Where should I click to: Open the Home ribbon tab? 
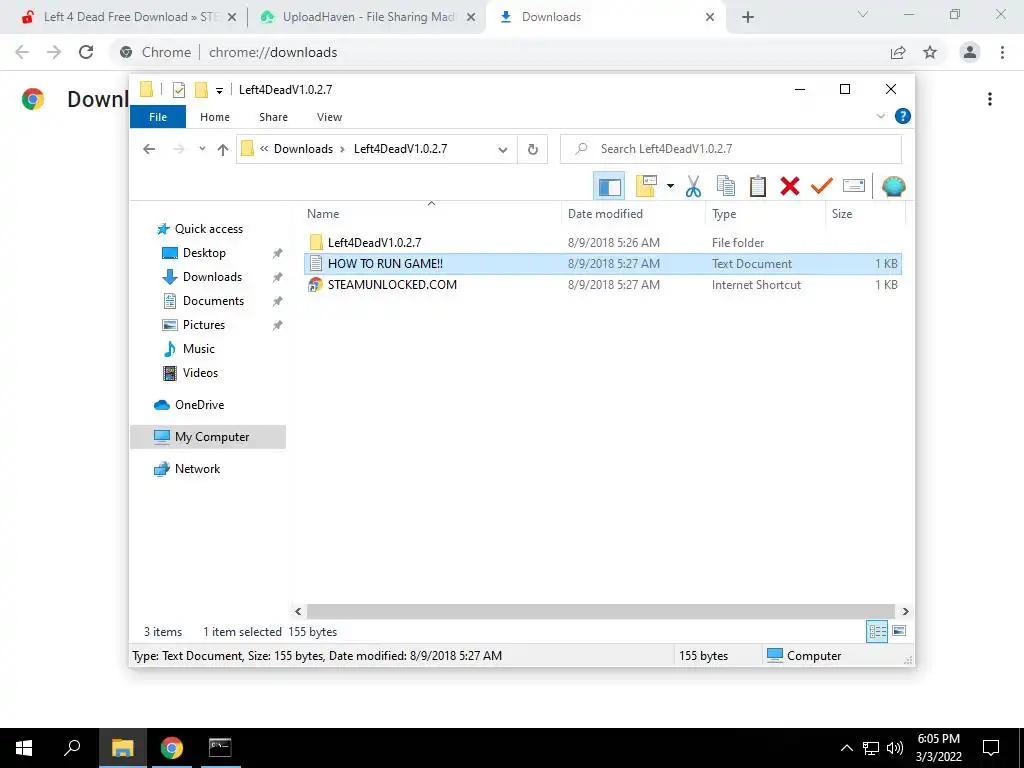pyautogui.click(x=215, y=117)
